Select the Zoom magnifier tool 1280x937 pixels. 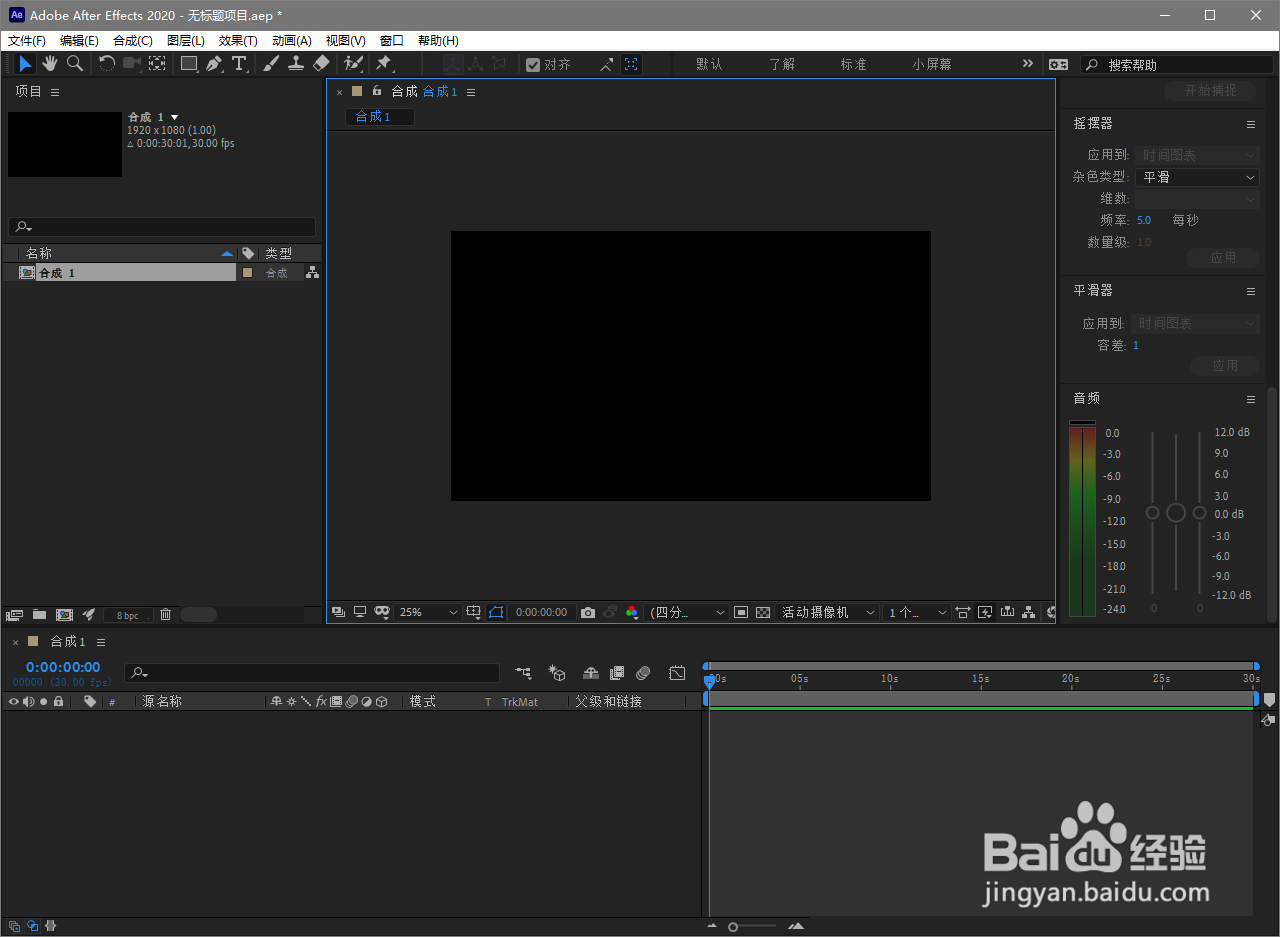(x=75, y=64)
